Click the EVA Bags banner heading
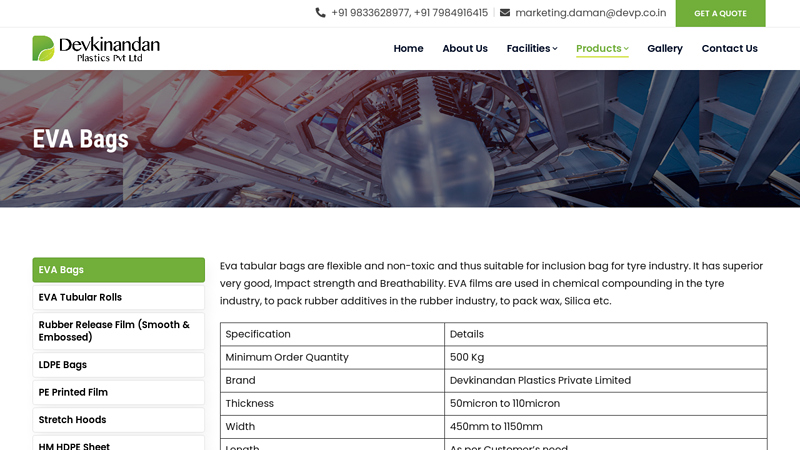 coord(81,139)
